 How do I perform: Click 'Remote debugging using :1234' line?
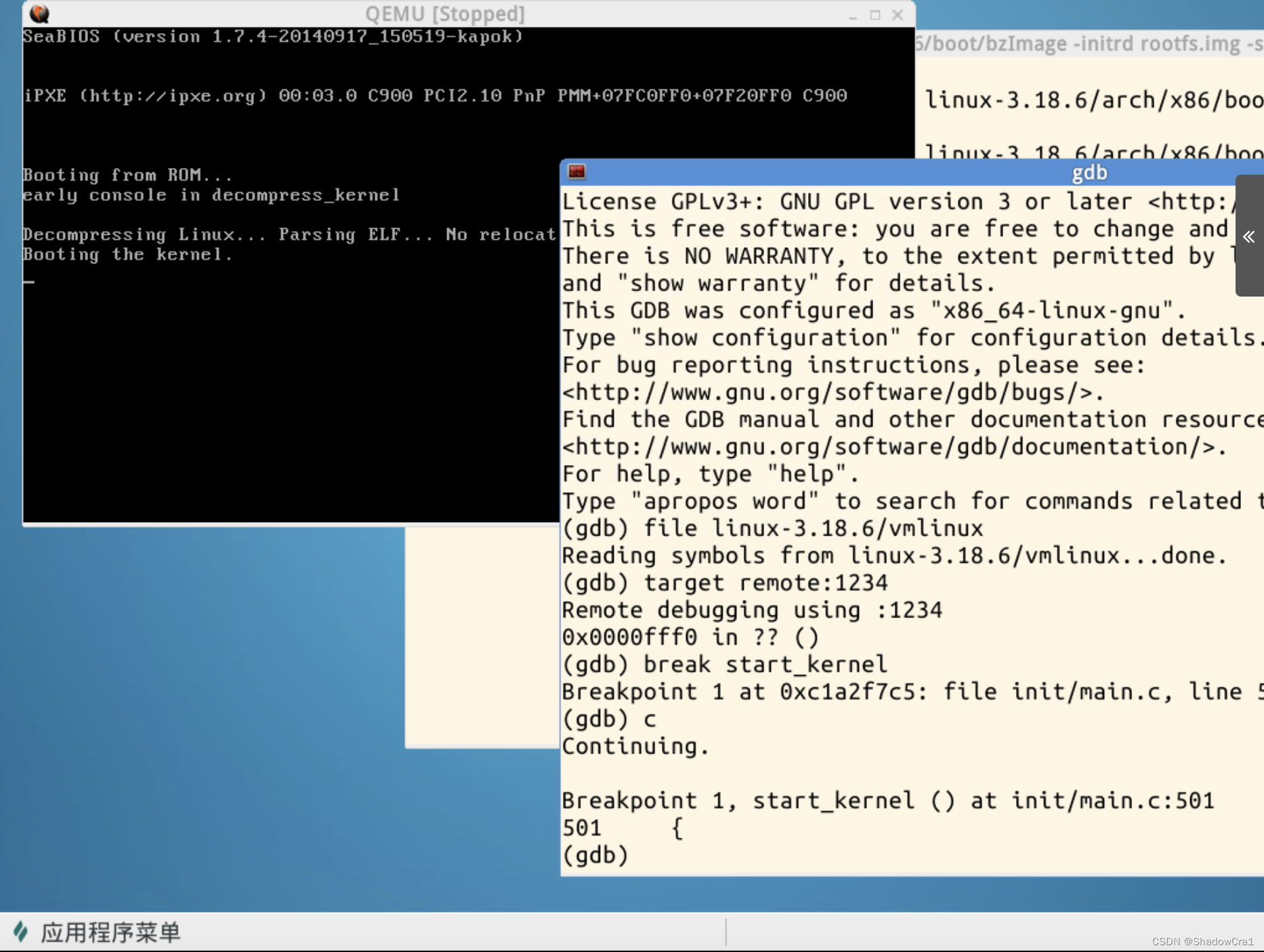(x=752, y=610)
